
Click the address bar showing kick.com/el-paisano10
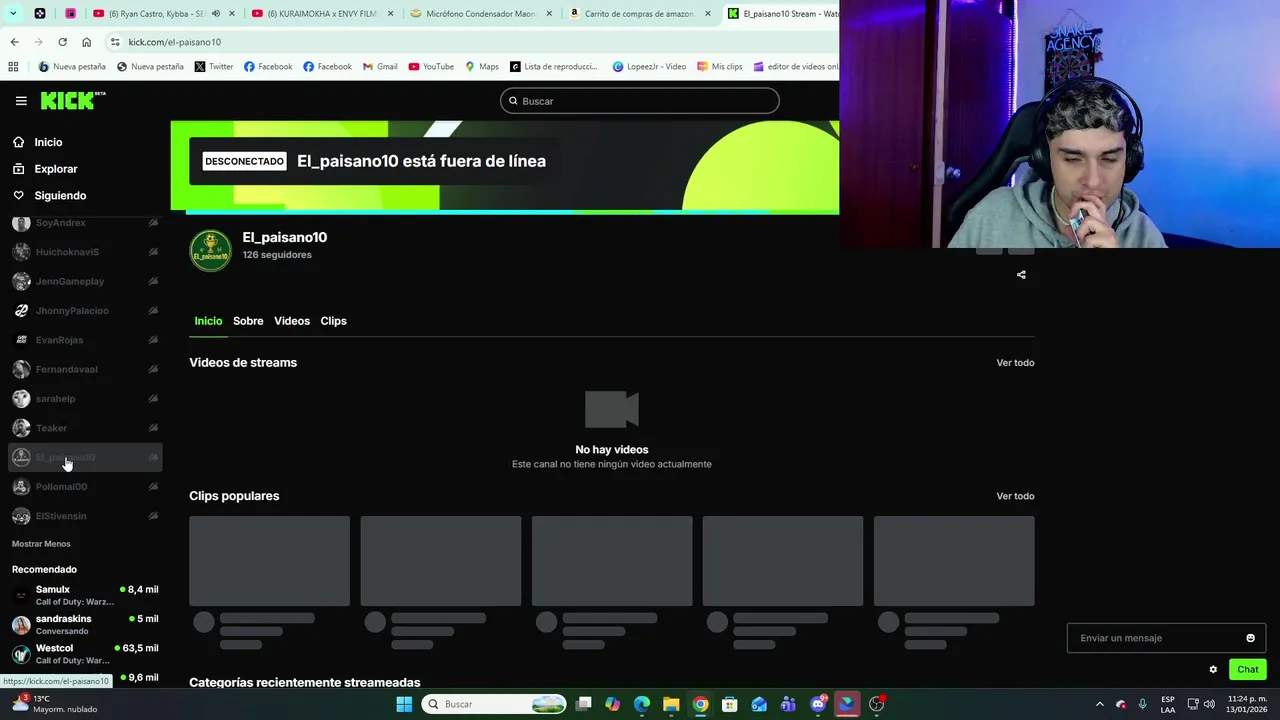coord(470,42)
